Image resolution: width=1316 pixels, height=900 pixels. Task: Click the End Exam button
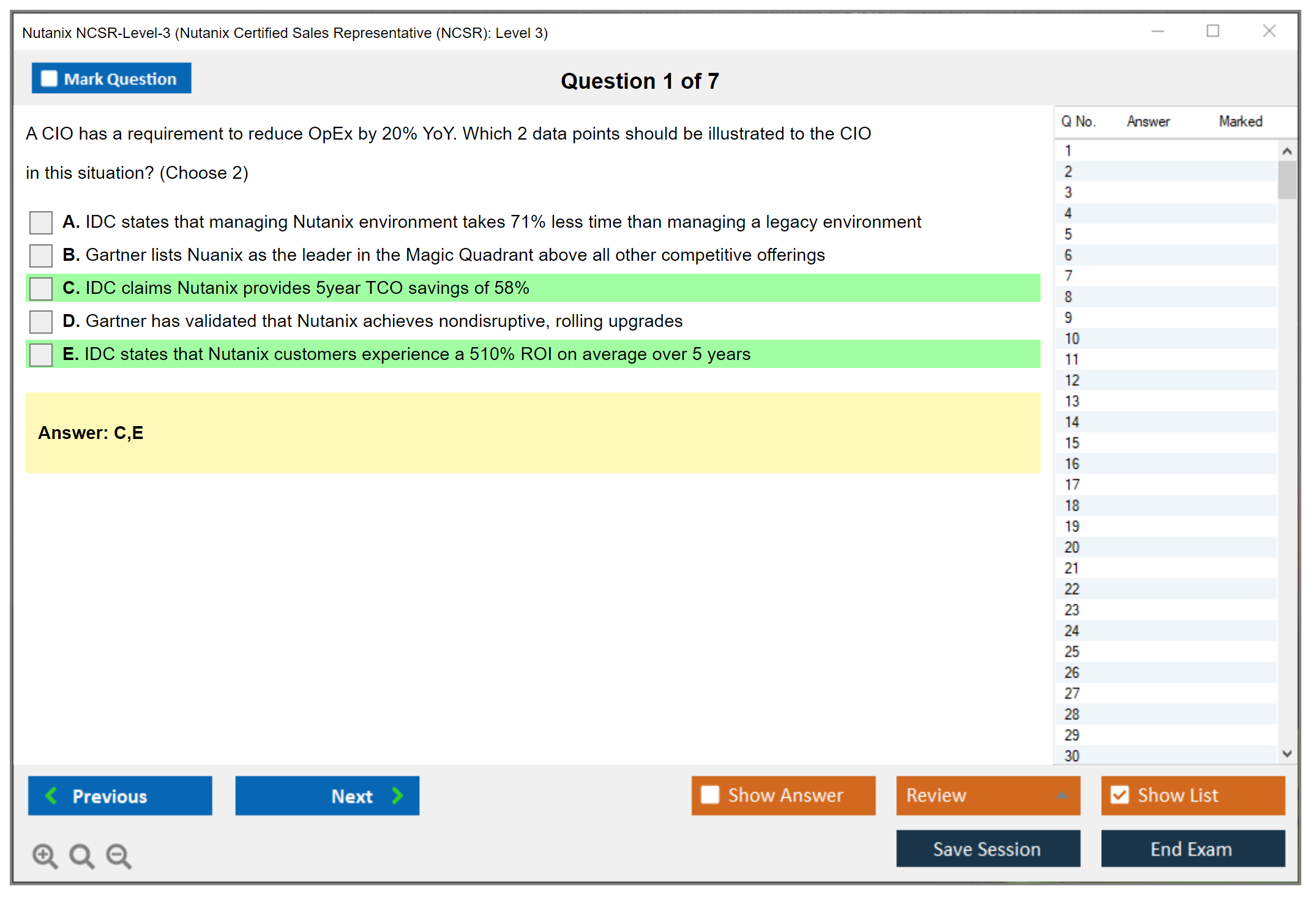(1192, 849)
